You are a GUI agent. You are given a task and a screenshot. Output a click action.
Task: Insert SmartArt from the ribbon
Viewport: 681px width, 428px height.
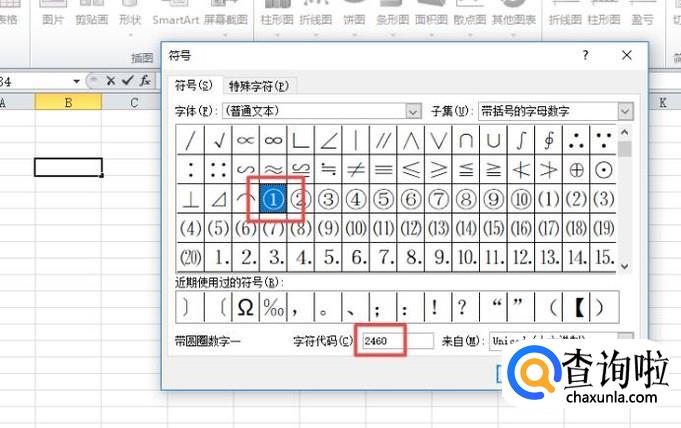pyautogui.click(x=175, y=15)
